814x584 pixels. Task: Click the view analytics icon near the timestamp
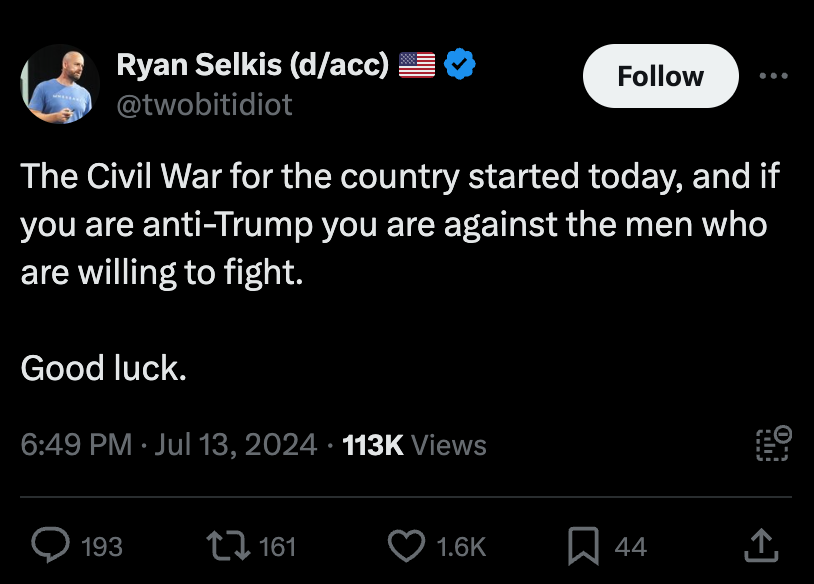click(773, 444)
